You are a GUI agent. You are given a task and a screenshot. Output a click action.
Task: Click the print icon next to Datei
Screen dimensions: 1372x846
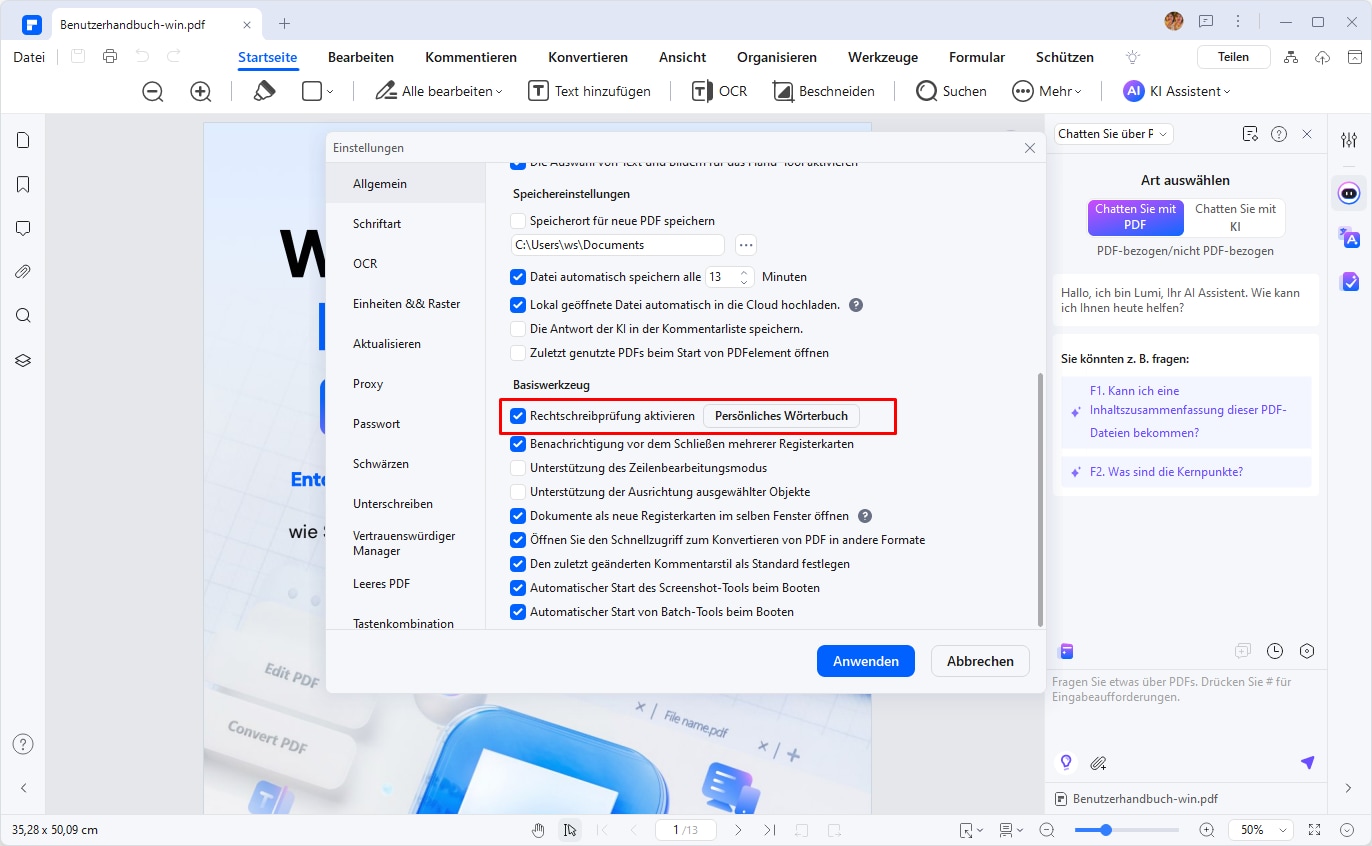(110, 57)
